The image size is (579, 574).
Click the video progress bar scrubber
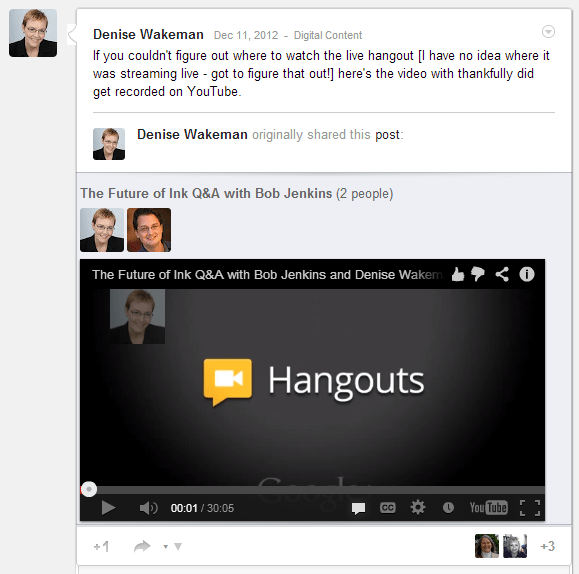point(89,489)
